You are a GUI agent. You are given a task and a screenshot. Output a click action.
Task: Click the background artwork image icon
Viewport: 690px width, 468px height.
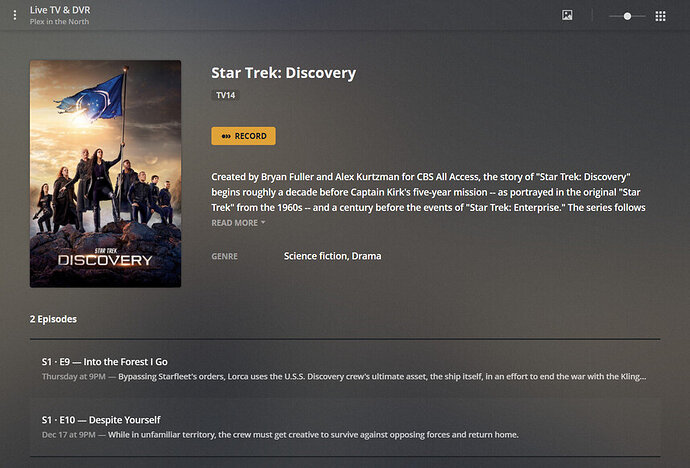point(567,15)
